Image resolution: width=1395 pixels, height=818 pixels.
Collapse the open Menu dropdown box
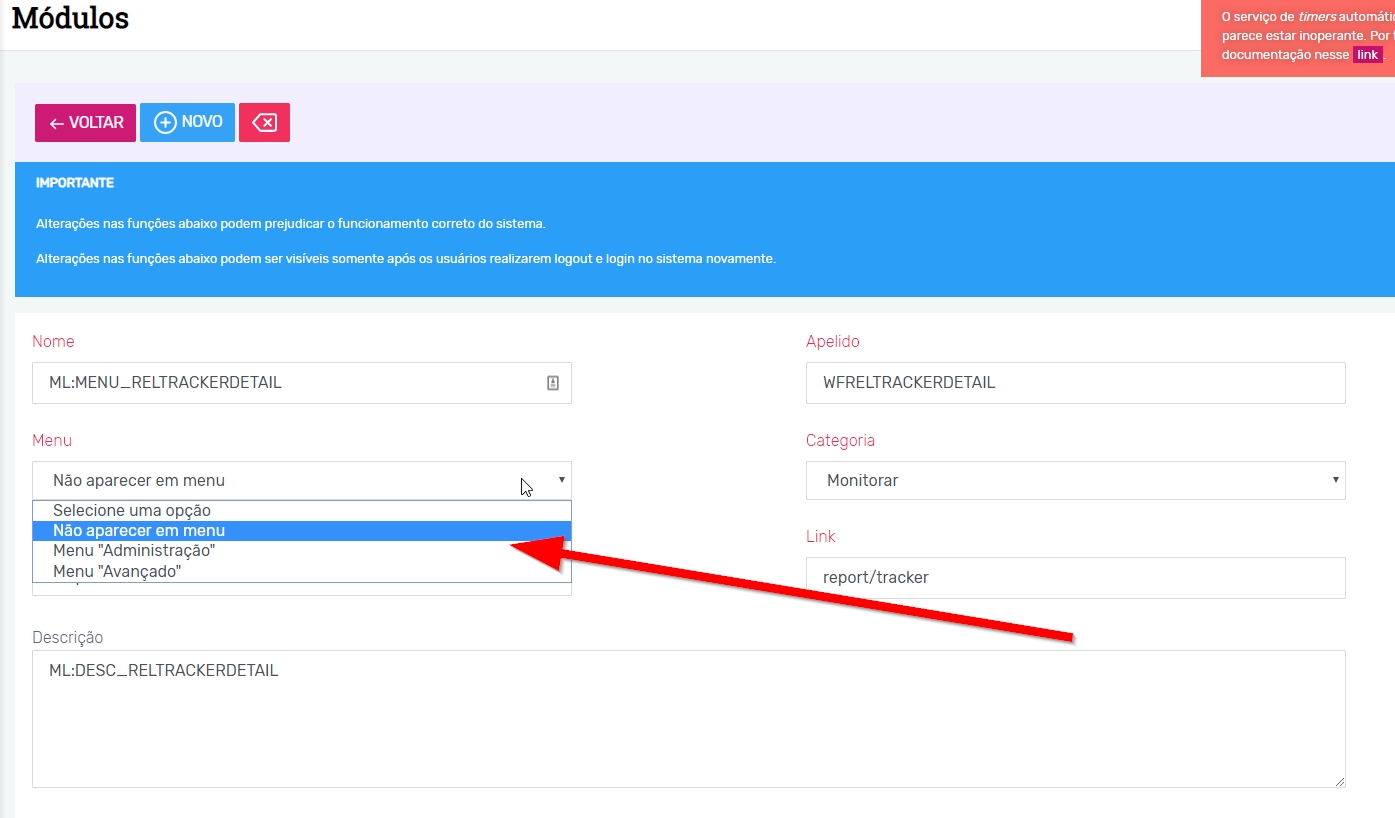tap(300, 481)
